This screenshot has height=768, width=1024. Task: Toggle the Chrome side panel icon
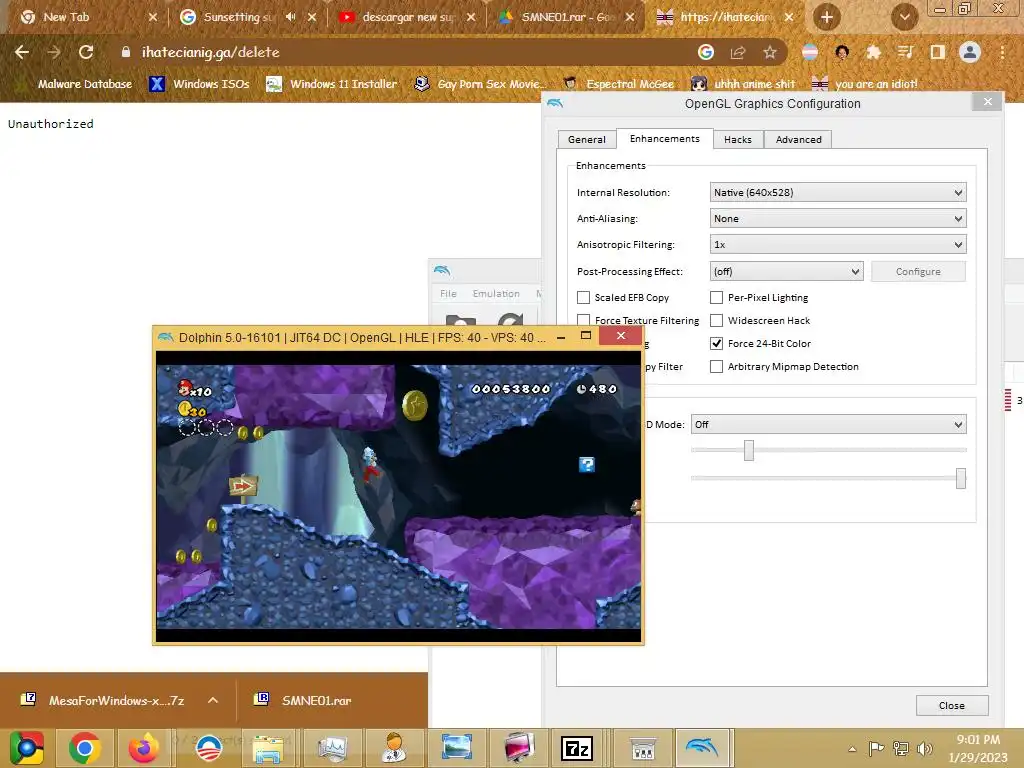pyautogui.click(x=938, y=52)
